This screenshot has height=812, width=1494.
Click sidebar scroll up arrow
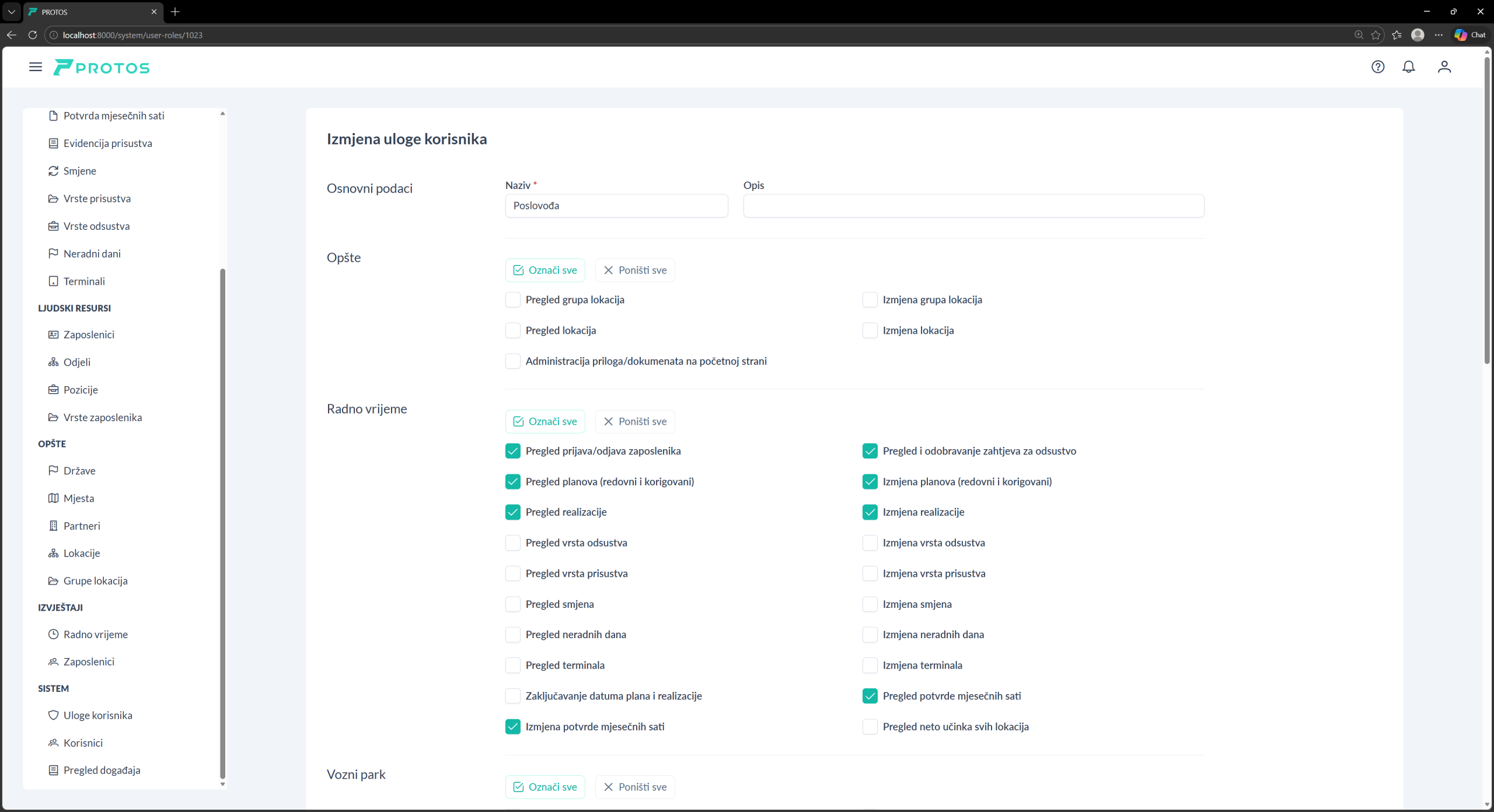click(222, 113)
